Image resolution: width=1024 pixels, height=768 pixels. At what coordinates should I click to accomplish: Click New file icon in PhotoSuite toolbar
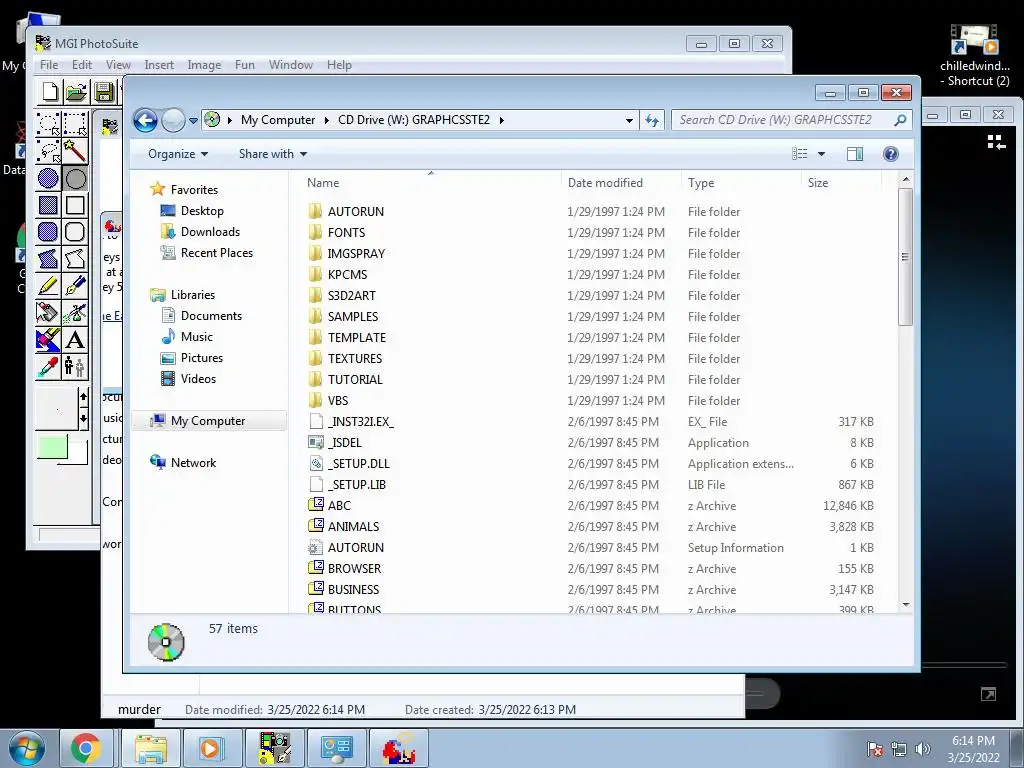(x=50, y=92)
